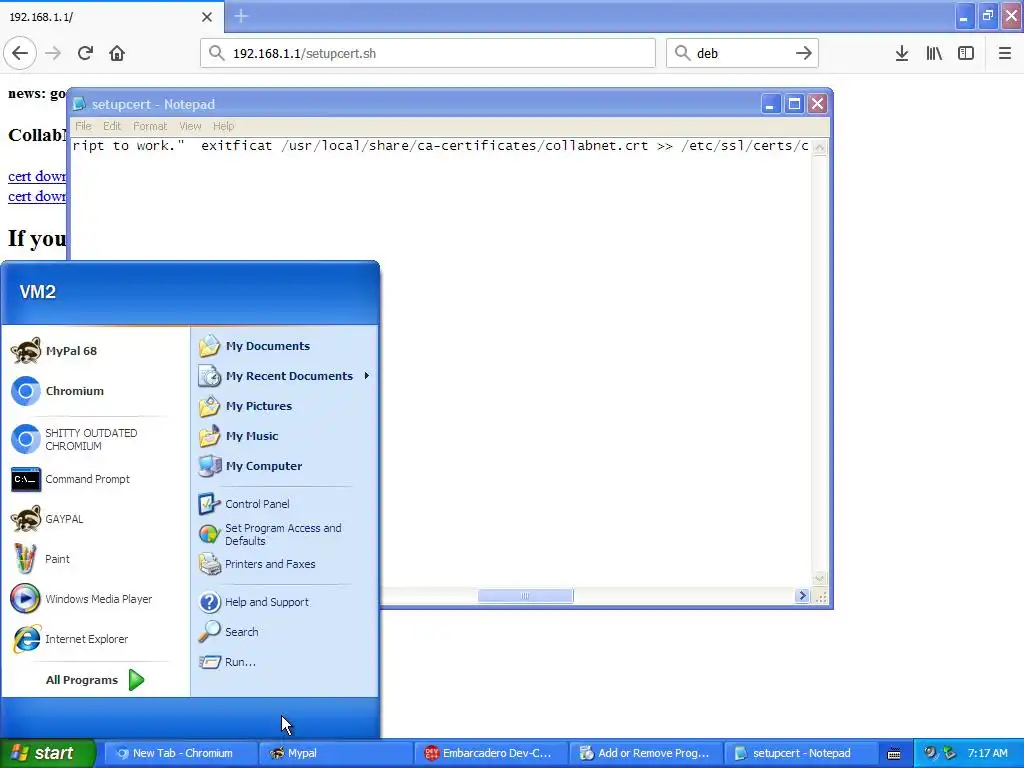Viewport: 1024px width, 768px height.
Task: Reload the current browser page
Action: [85, 54]
